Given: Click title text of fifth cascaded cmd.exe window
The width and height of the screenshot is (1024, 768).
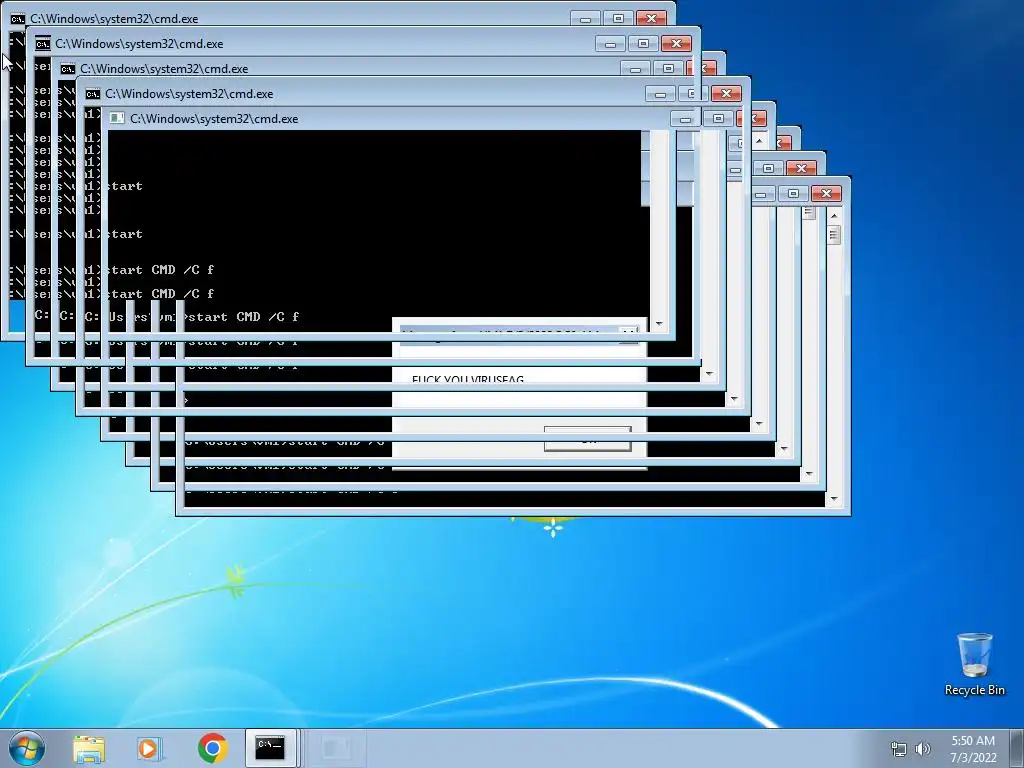Looking at the screenshot, I should coord(214,118).
